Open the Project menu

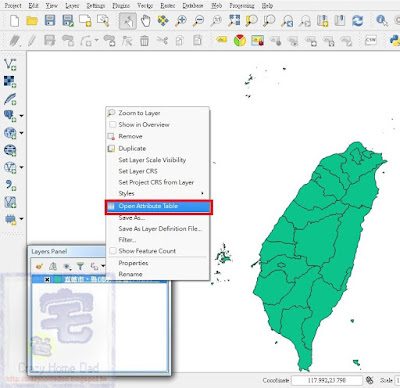coord(13,6)
